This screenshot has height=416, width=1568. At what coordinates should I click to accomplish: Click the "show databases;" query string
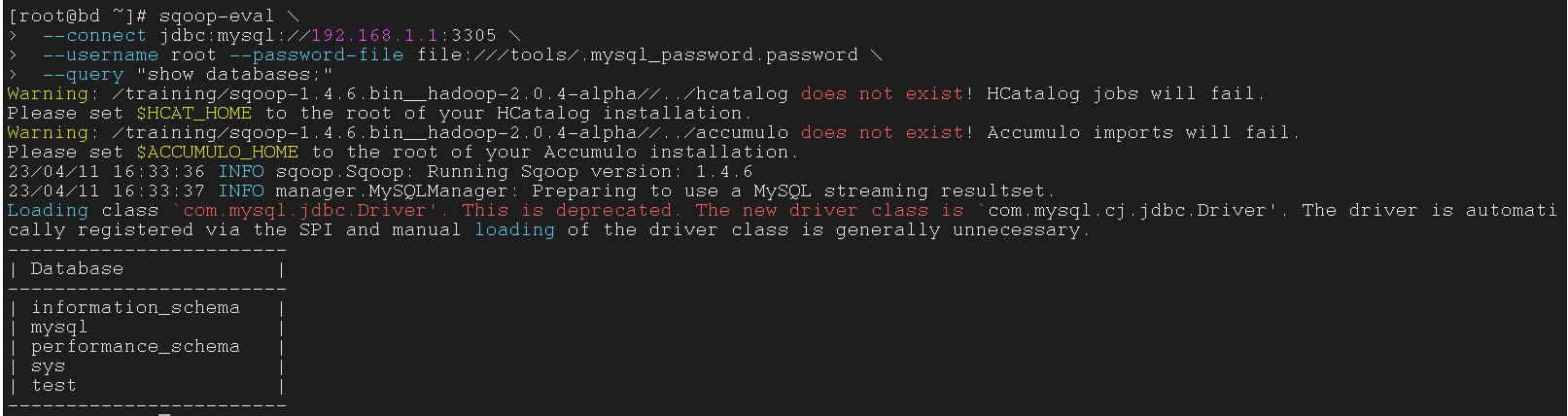(234, 74)
